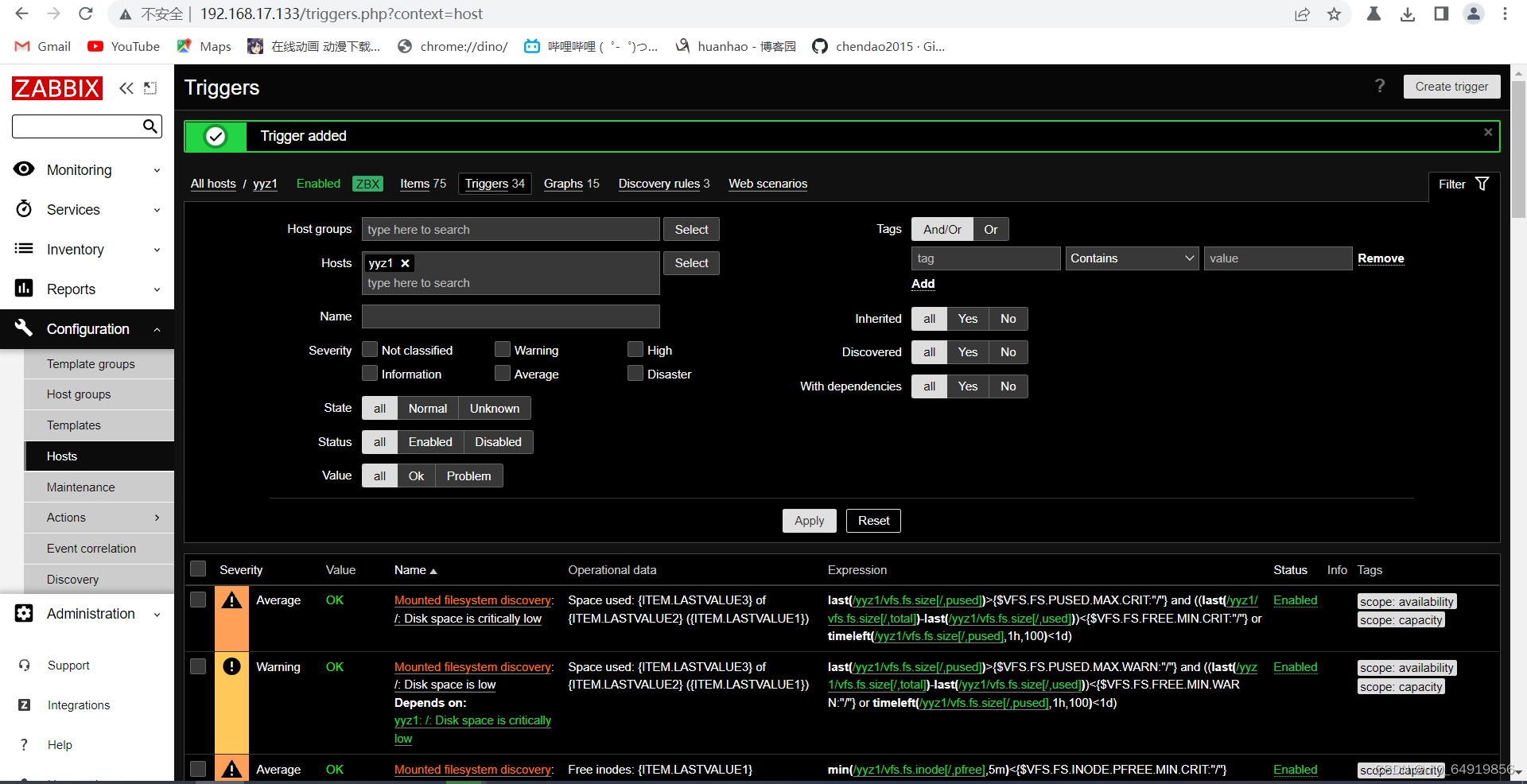Viewport: 1527px width, 784px height.
Task: Set Status filter to Enabled
Action: [x=430, y=442]
